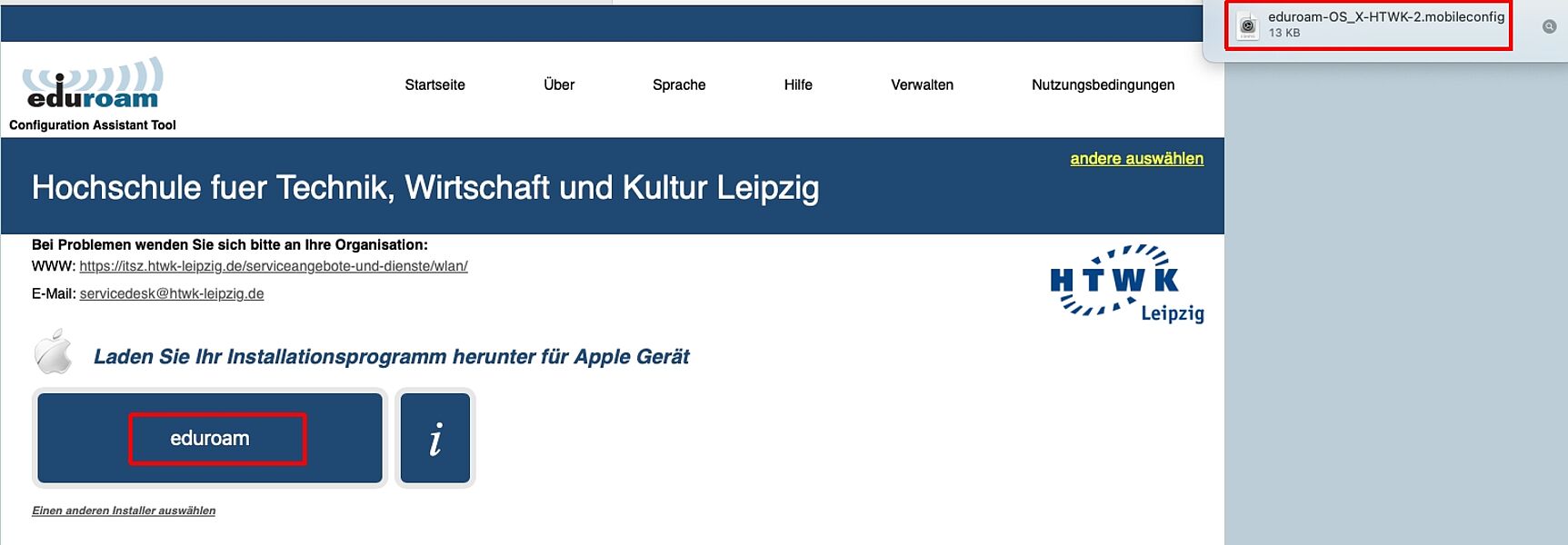
Task: Click the eduroam download button
Action: [210, 438]
